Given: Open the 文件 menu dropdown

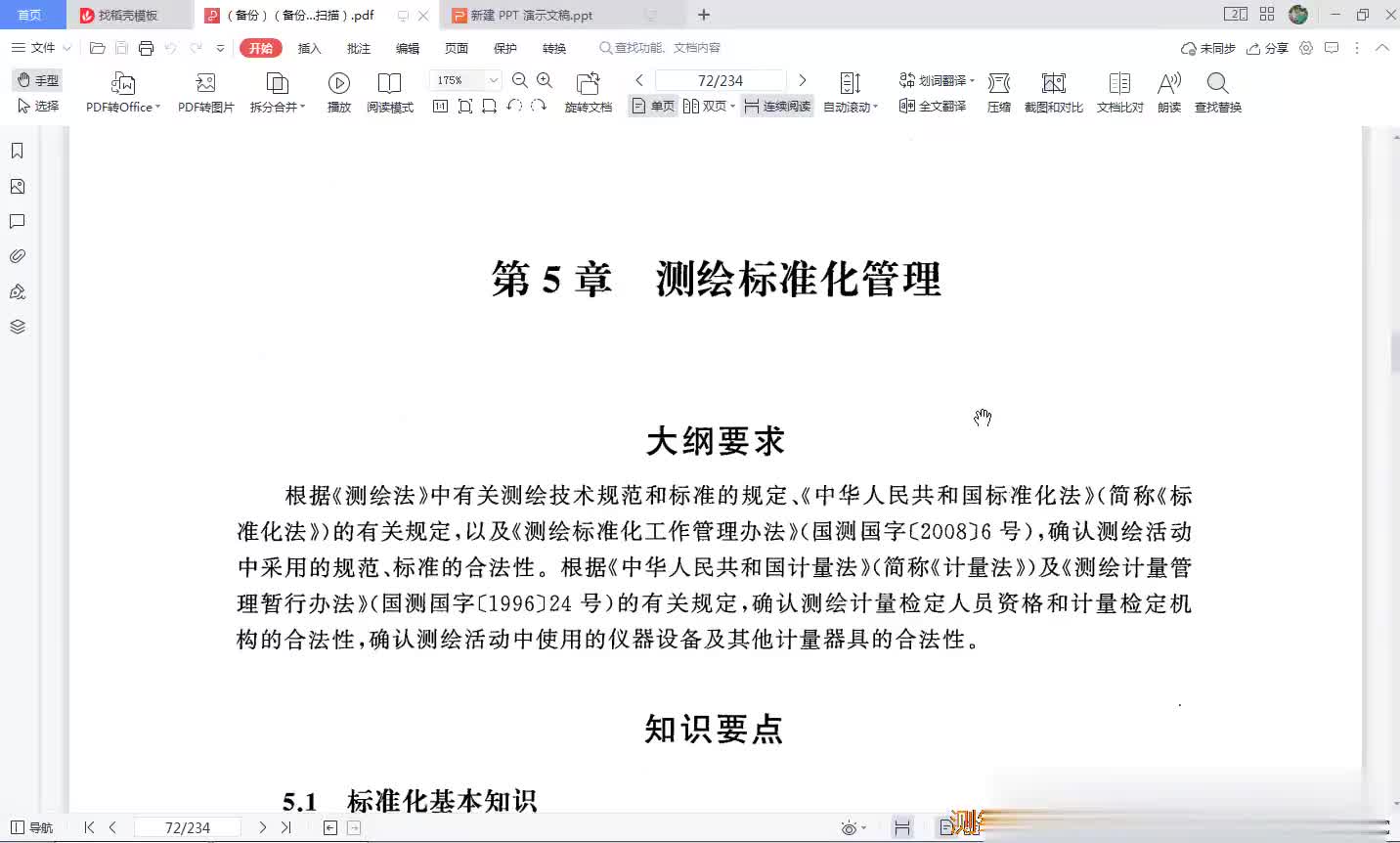Looking at the screenshot, I should [x=41, y=48].
